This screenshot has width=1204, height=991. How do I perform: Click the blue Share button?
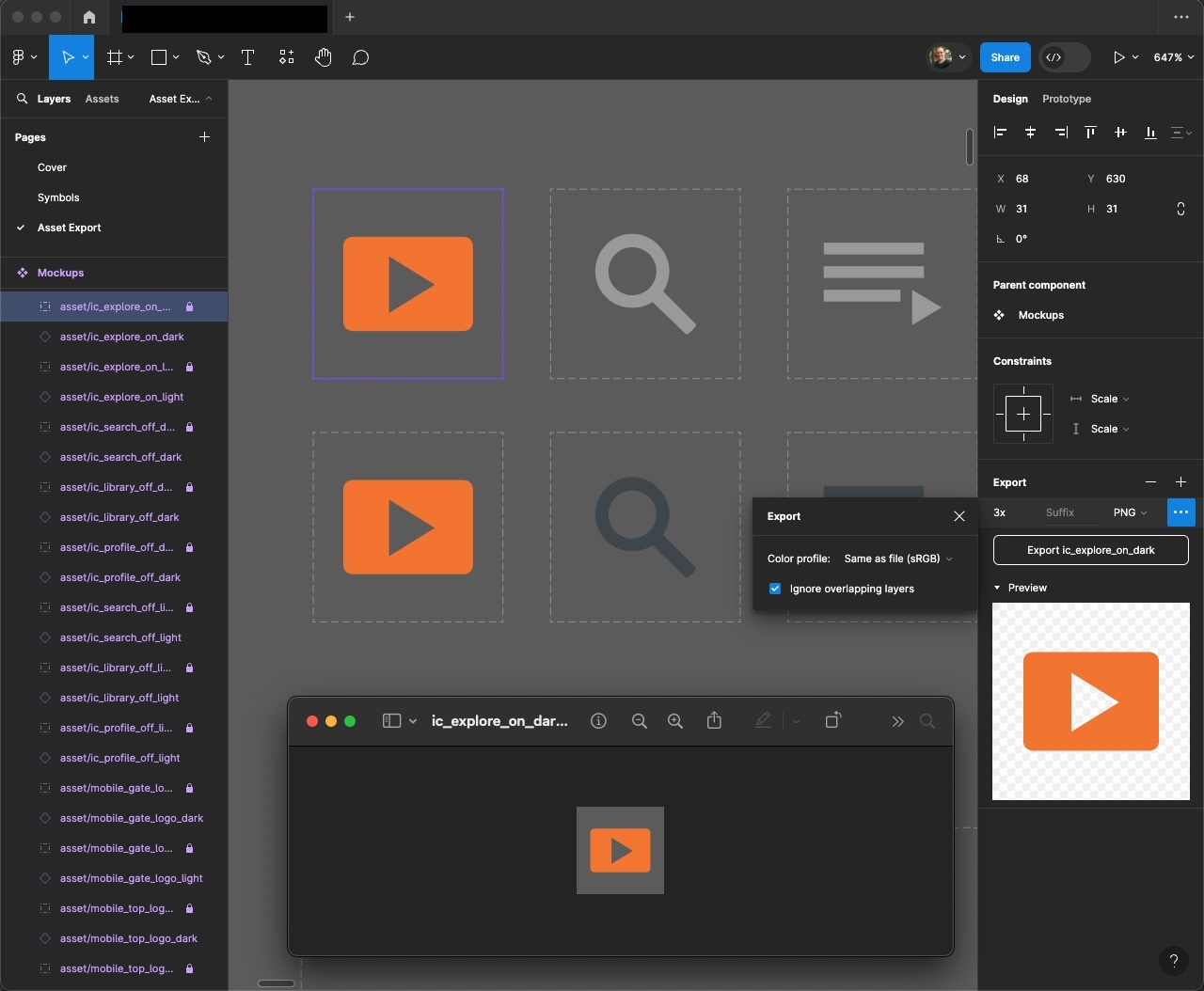[1005, 57]
